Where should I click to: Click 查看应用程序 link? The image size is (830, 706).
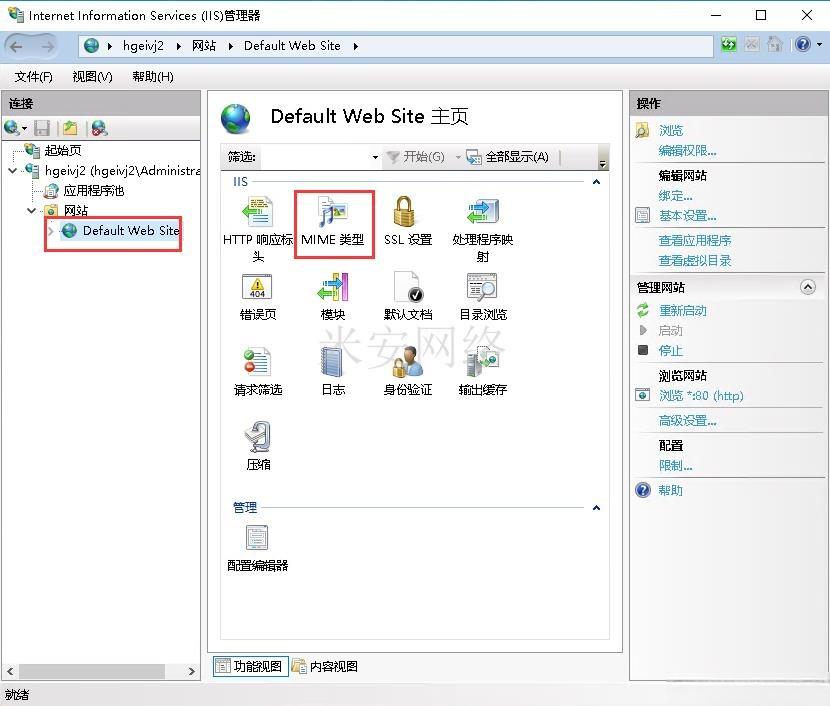(x=694, y=240)
